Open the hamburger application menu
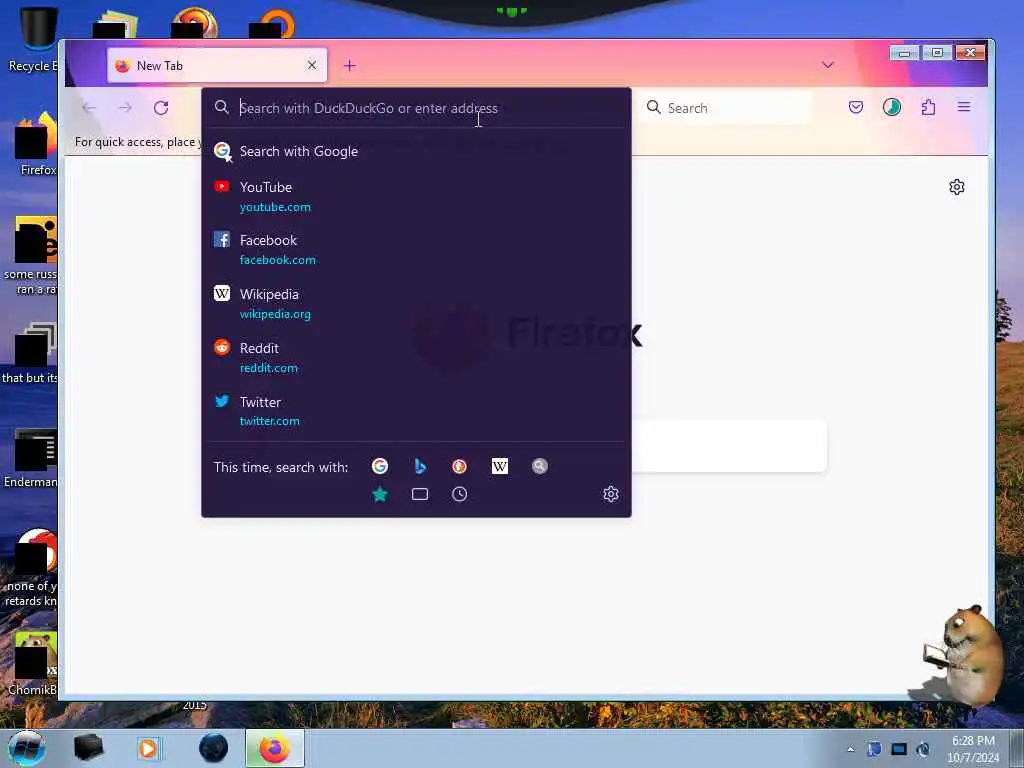Screen dimensions: 1024x768 [964, 106]
